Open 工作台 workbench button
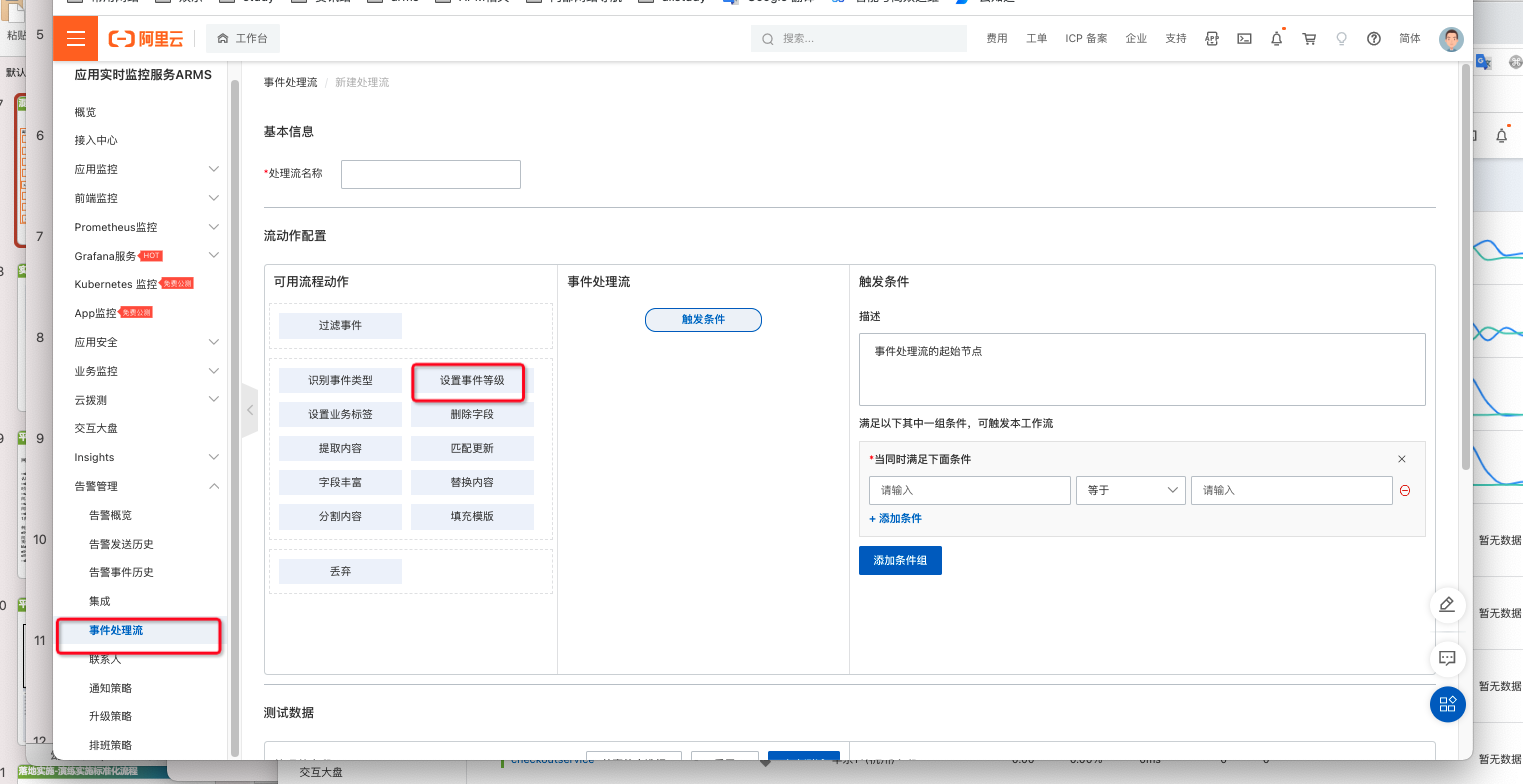 pyautogui.click(x=243, y=39)
